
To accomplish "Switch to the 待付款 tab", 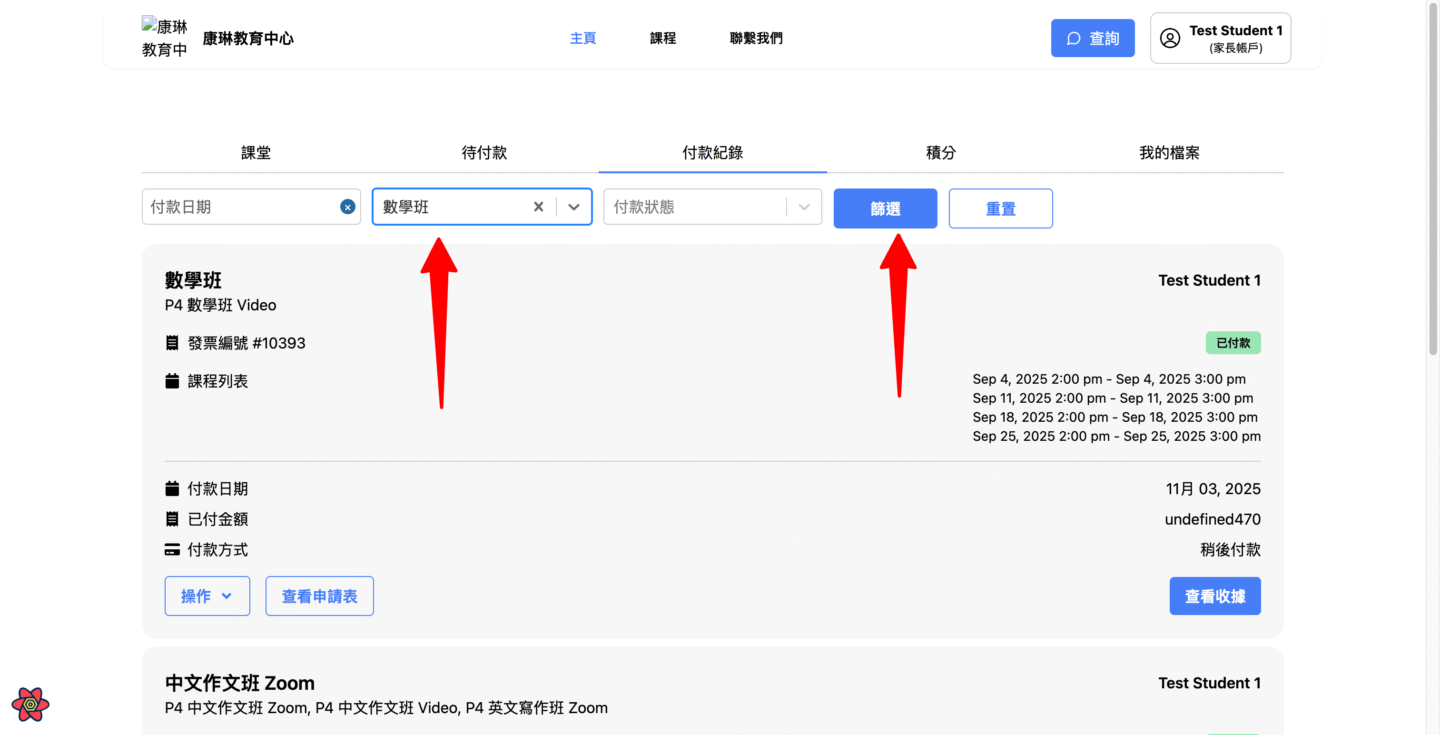I will tap(484, 153).
